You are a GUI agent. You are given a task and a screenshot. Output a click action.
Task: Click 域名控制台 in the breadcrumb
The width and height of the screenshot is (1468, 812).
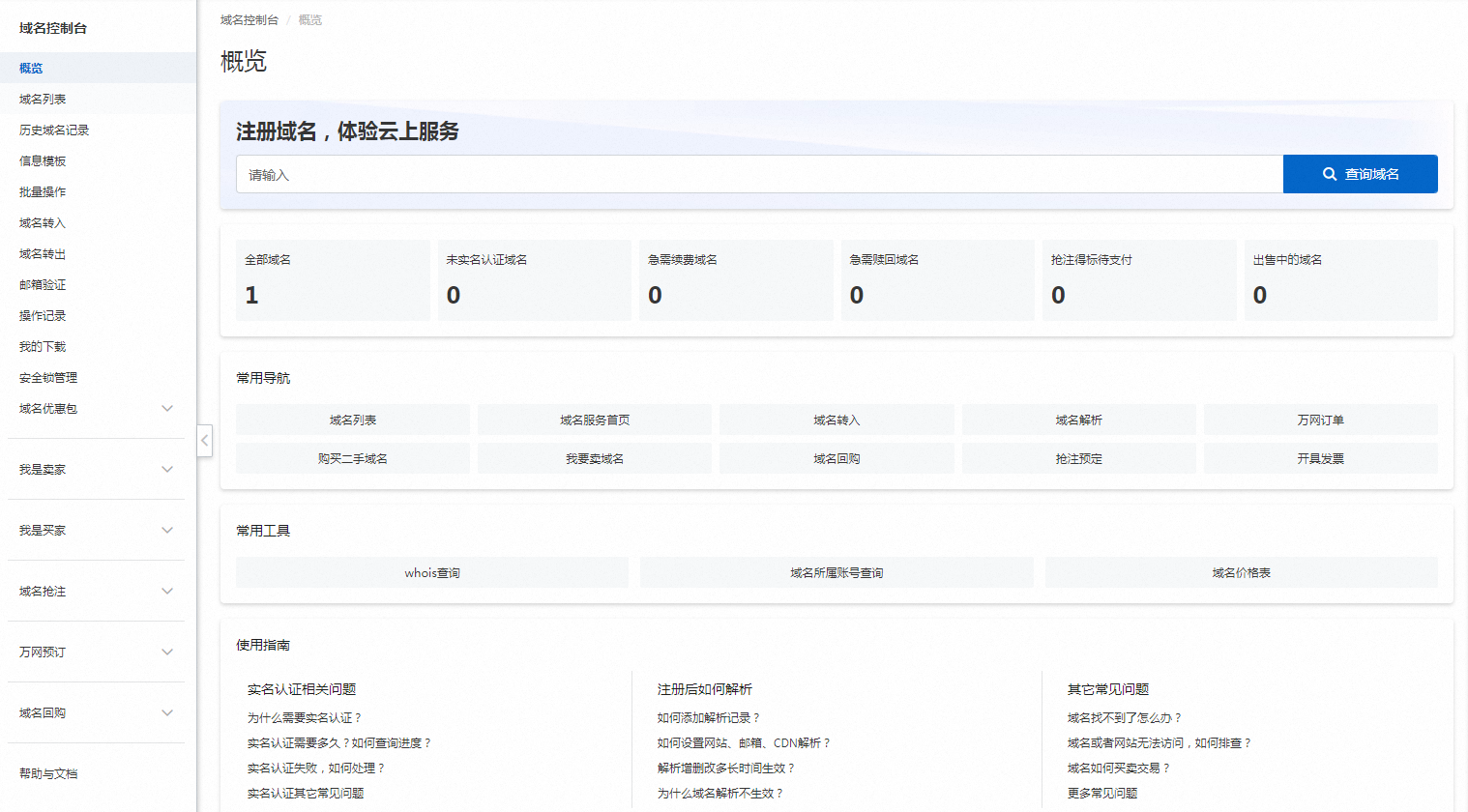tap(250, 19)
